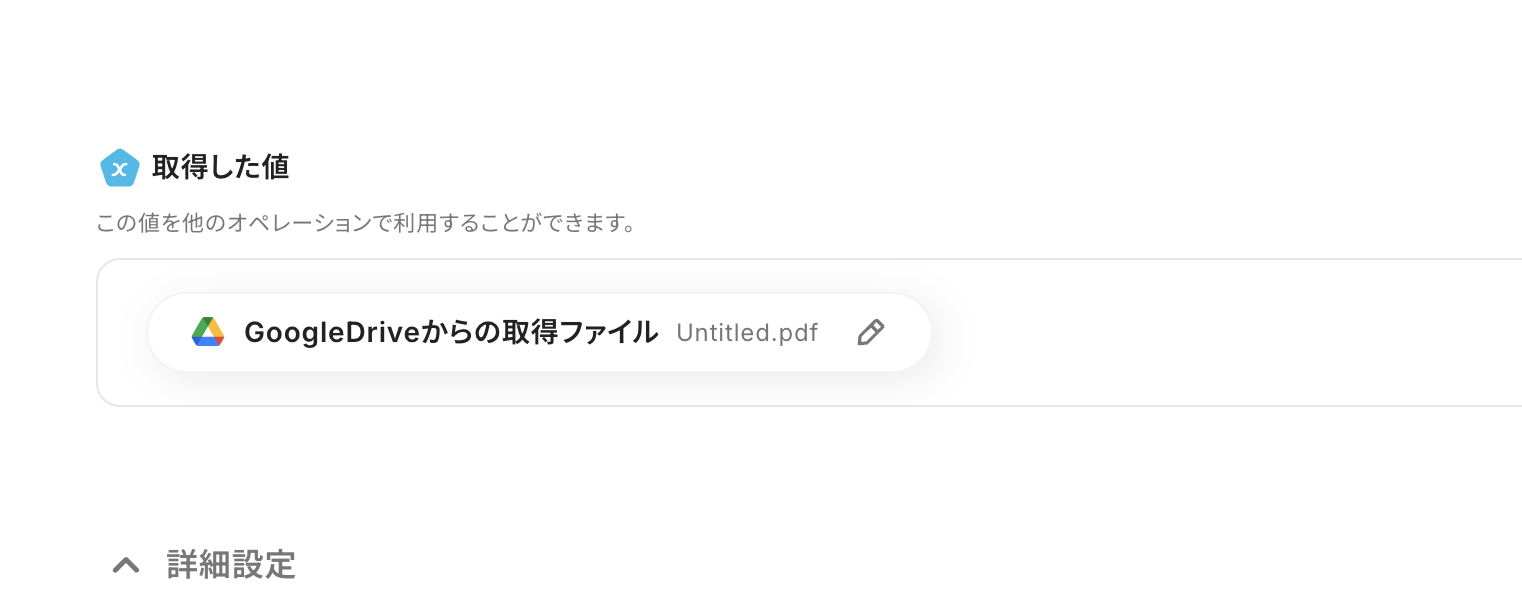Click the gray upward caret next to 詳細設定
This screenshot has width=1522, height=596.
(x=126, y=565)
